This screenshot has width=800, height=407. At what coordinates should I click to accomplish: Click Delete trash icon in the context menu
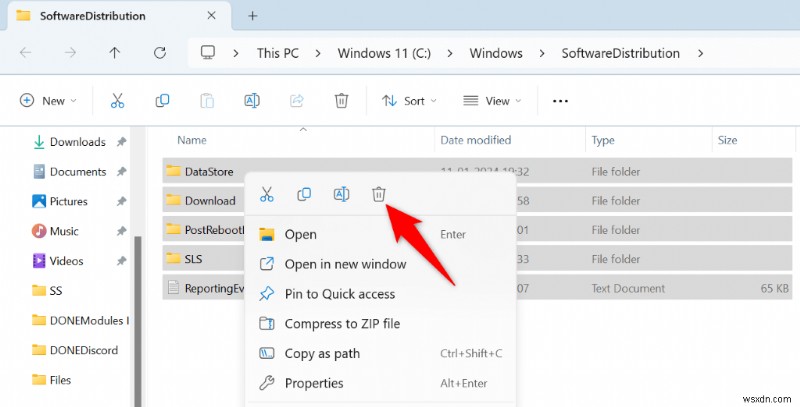(379, 194)
